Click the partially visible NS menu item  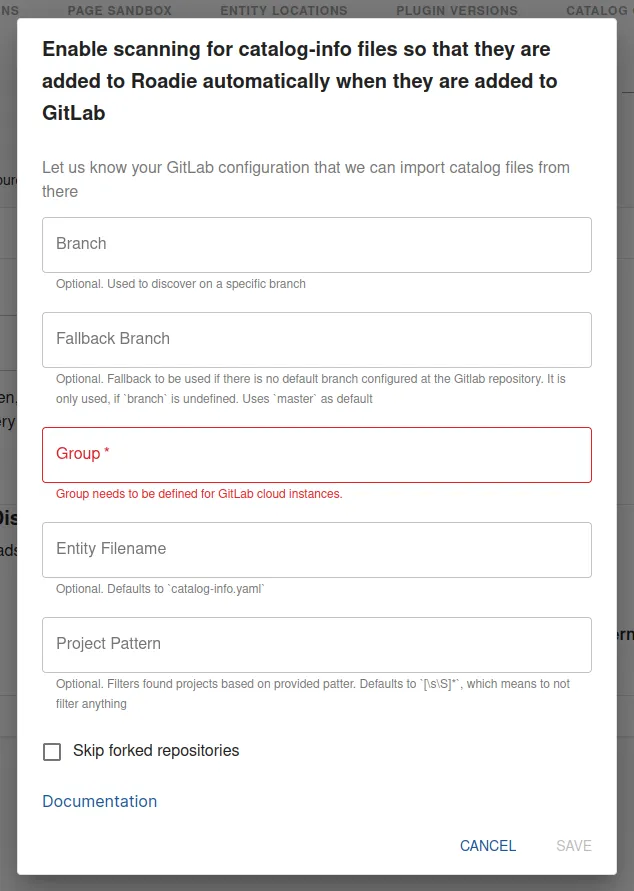[10, 10]
